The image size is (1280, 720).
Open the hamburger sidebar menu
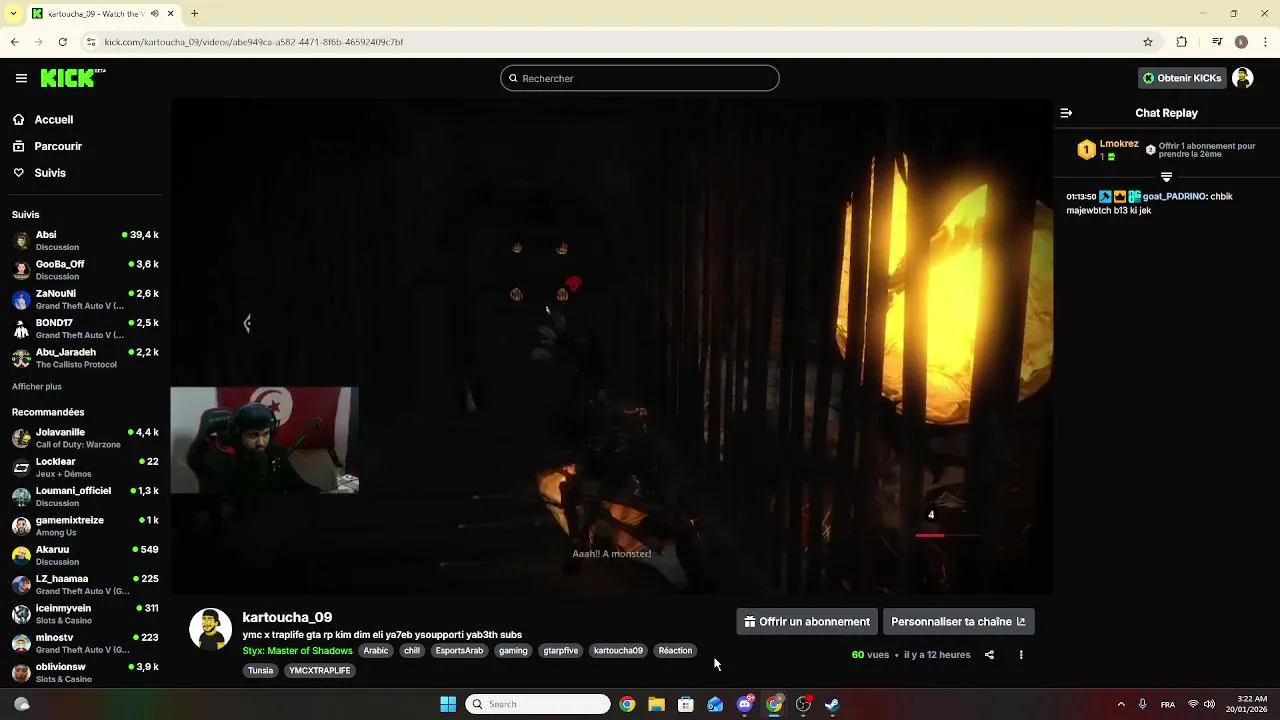[x=21, y=78]
